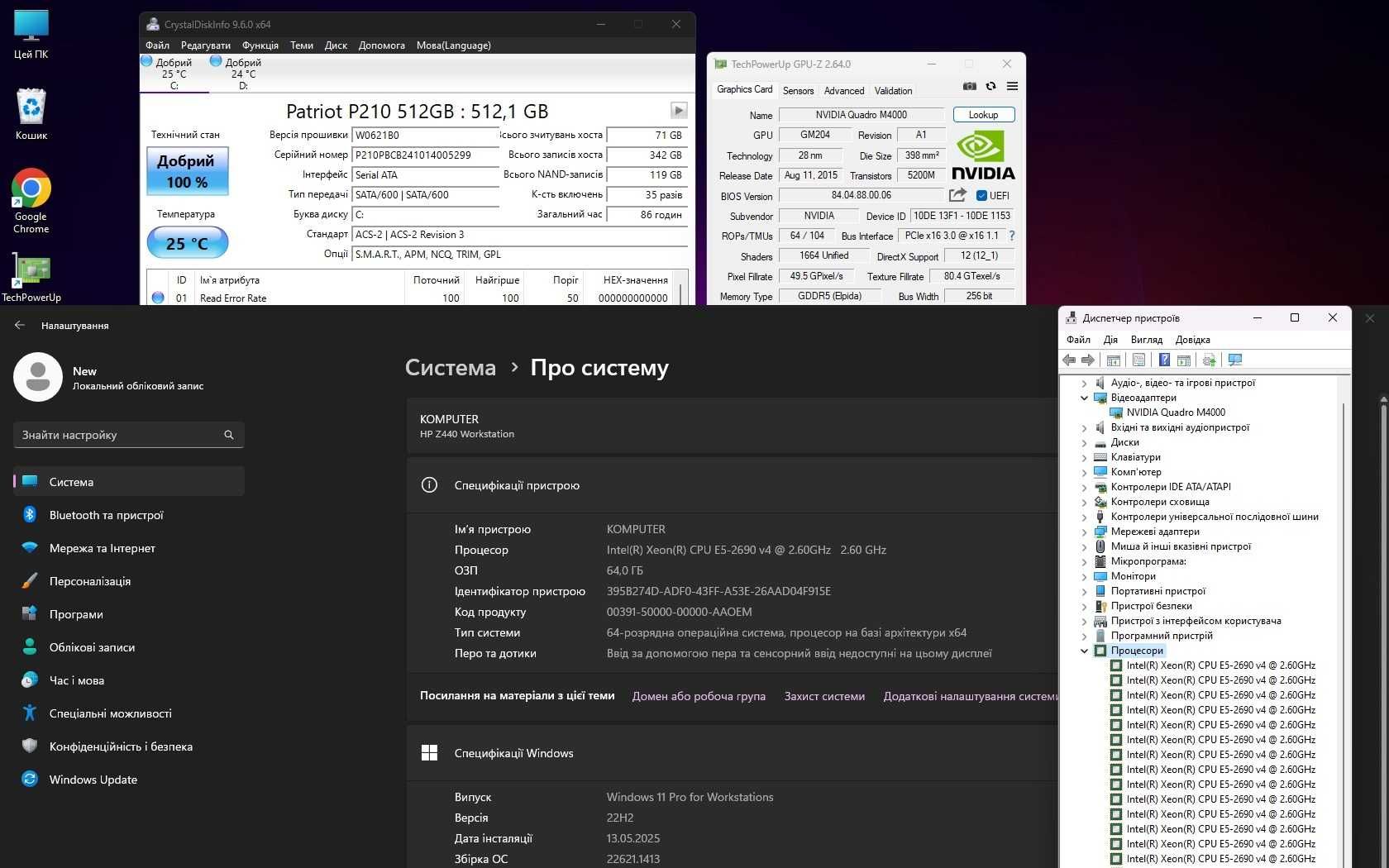This screenshot has width=1389, height=868.
Task: Open Bluetooth та пристрої in Settings sidebar
Action: click(x=129, y=515)
